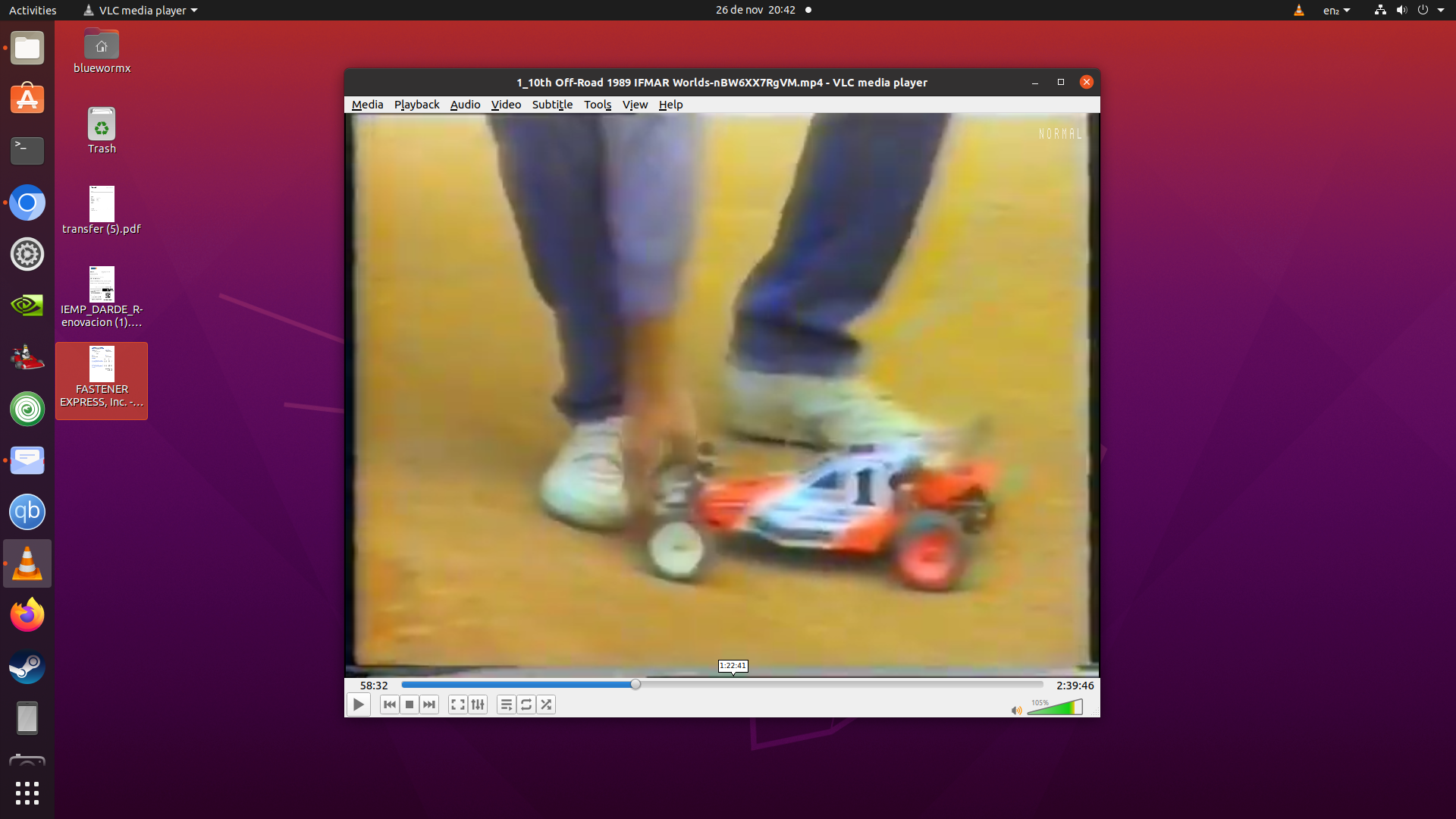Select blueworm home folder on desktop
Viewport: 1456px width, 819px height.
click(102, 52)
